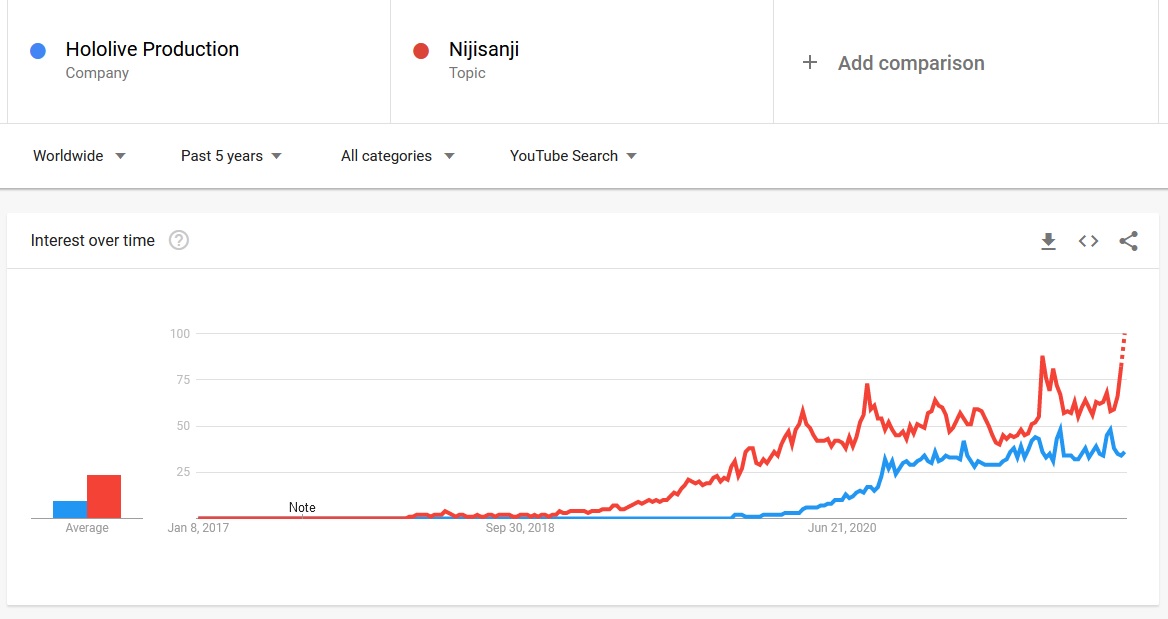Open the Past 5 years time range dropdown
1168x619 pixels.
pyautogui.click(x=231, y=156)
